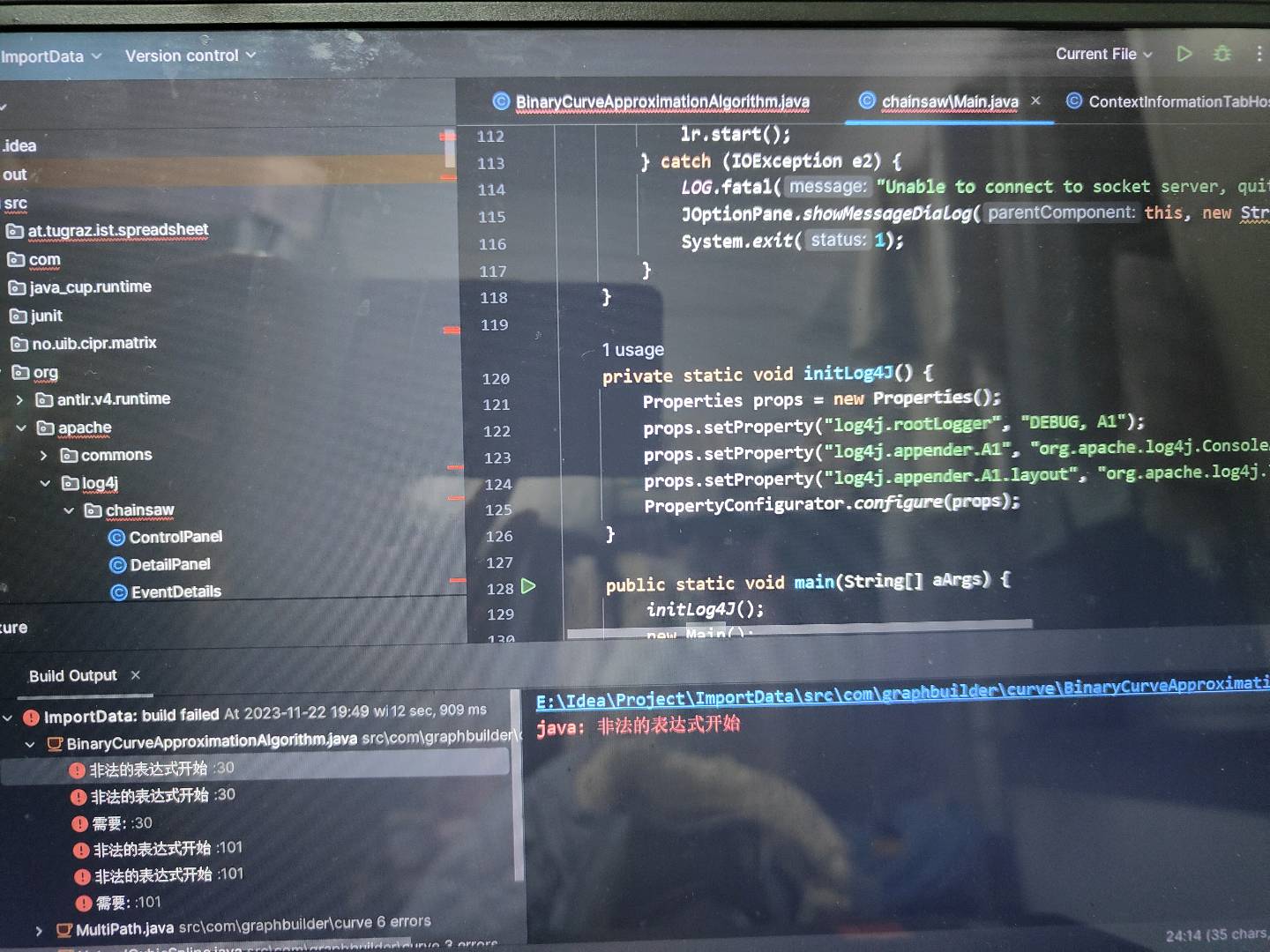
Task: Click run gutter icon beside line 128
Action: click(528, 586)
